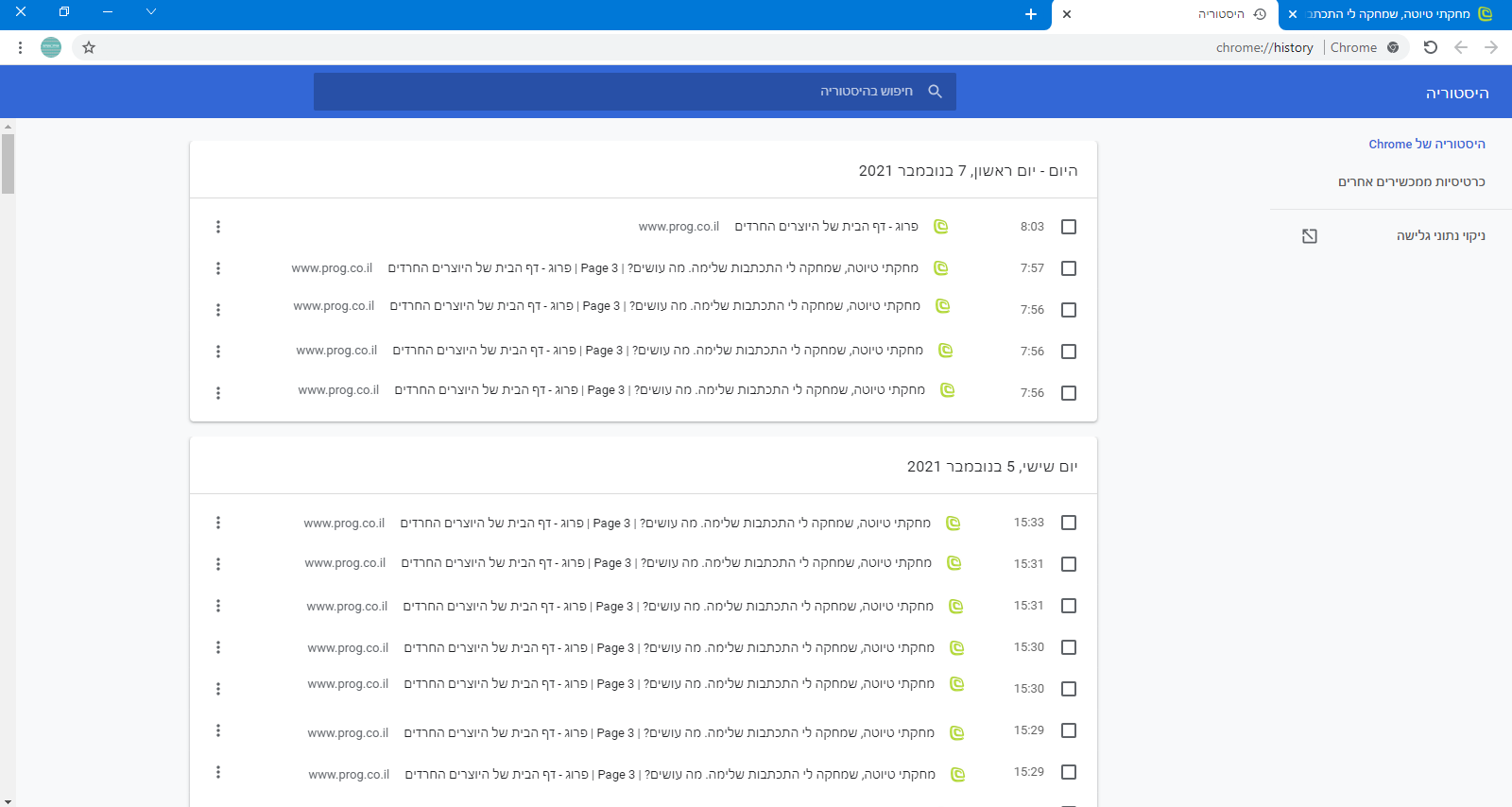Image resolution: width=1512 pixels, height=807 pixels.
Task: Switch to the היסטוריה tab
Action: pos(1165,15)
